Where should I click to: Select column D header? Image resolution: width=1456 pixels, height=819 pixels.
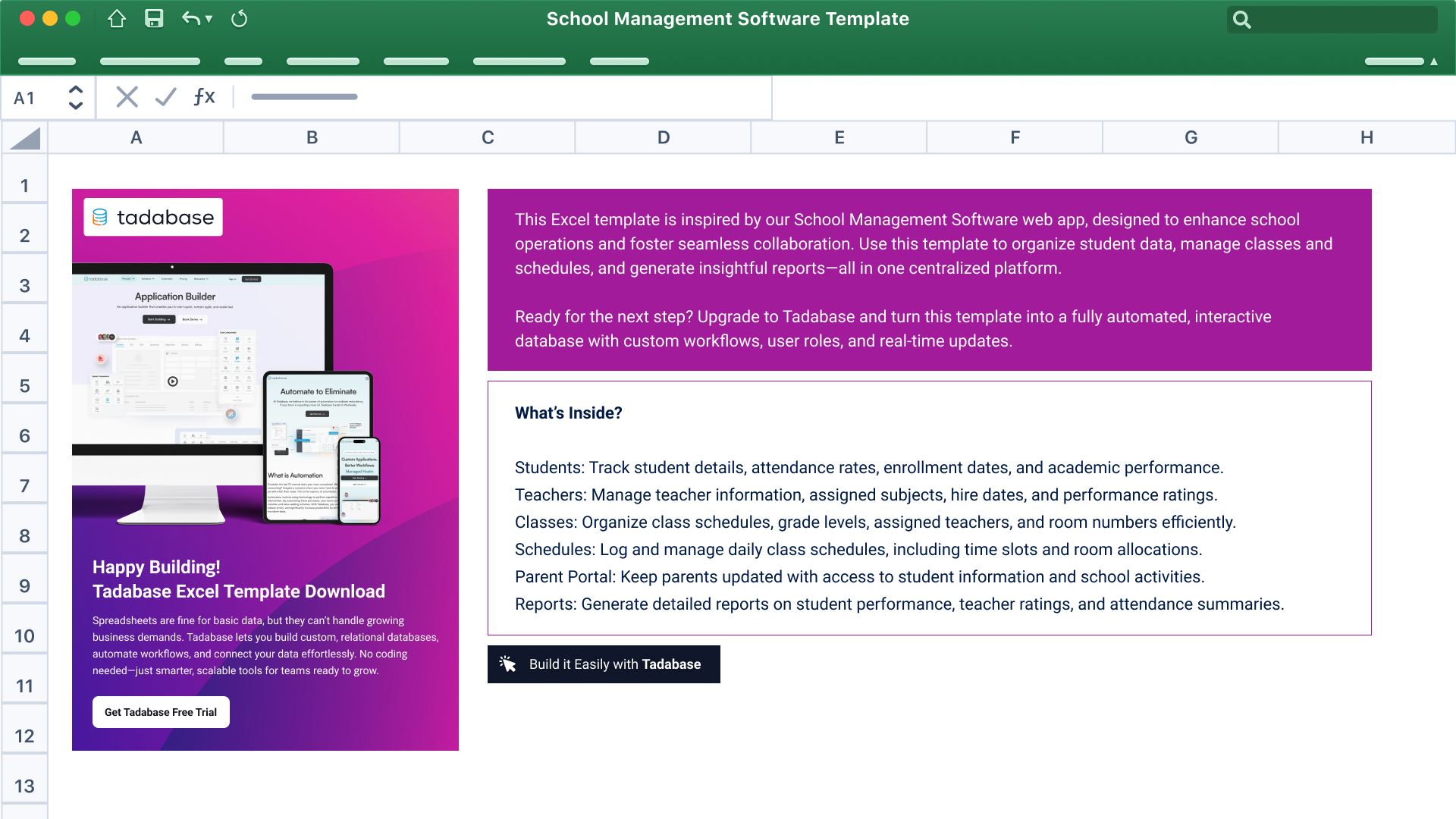coord(664,138)
